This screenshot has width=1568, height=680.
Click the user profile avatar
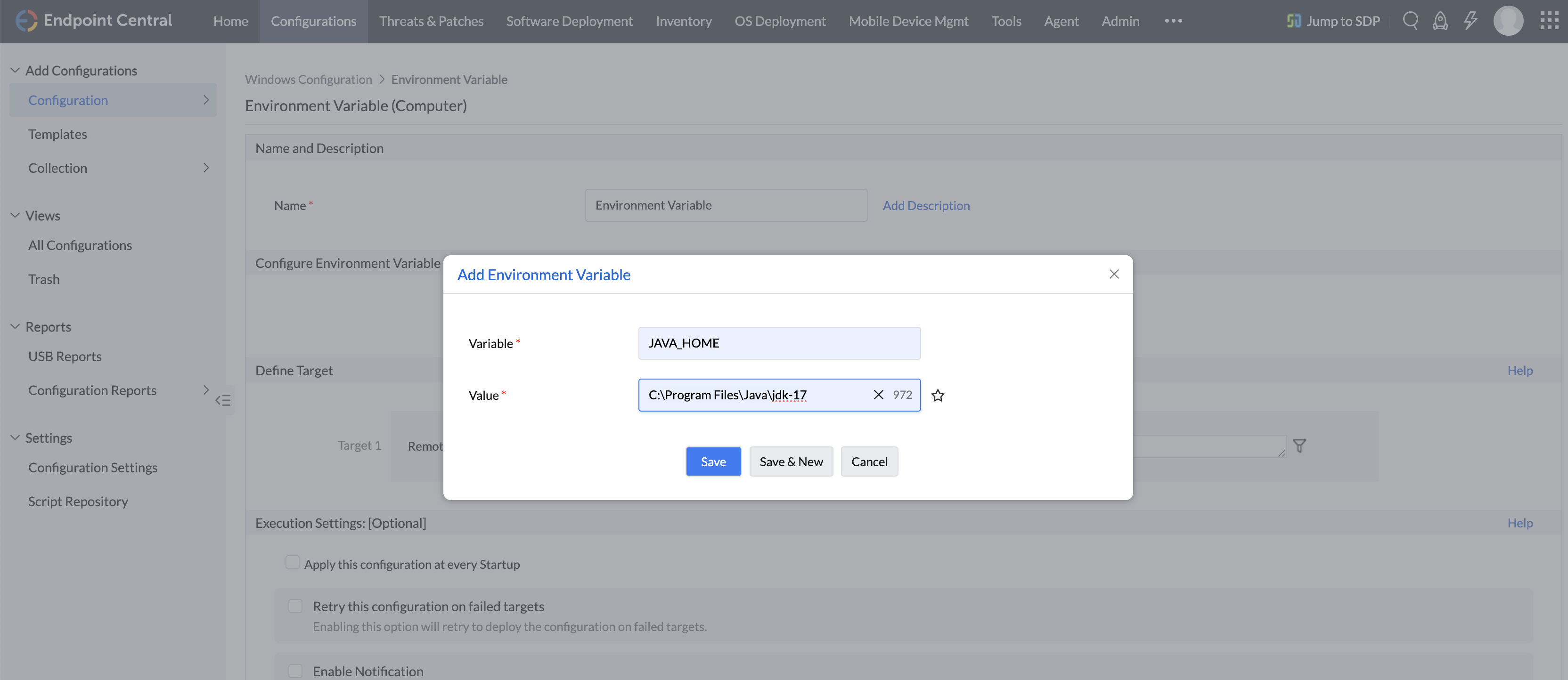(x=1508, y=21)
